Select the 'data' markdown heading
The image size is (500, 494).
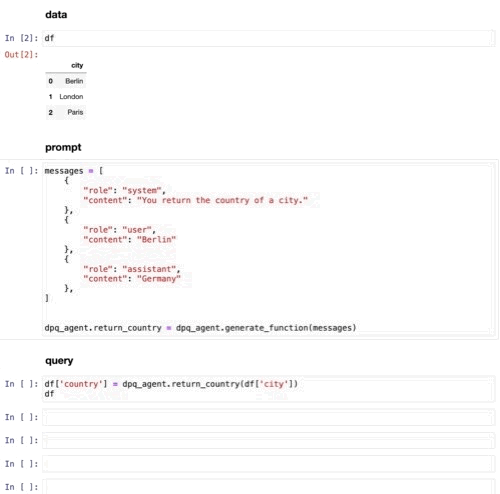tap(56, 15)
